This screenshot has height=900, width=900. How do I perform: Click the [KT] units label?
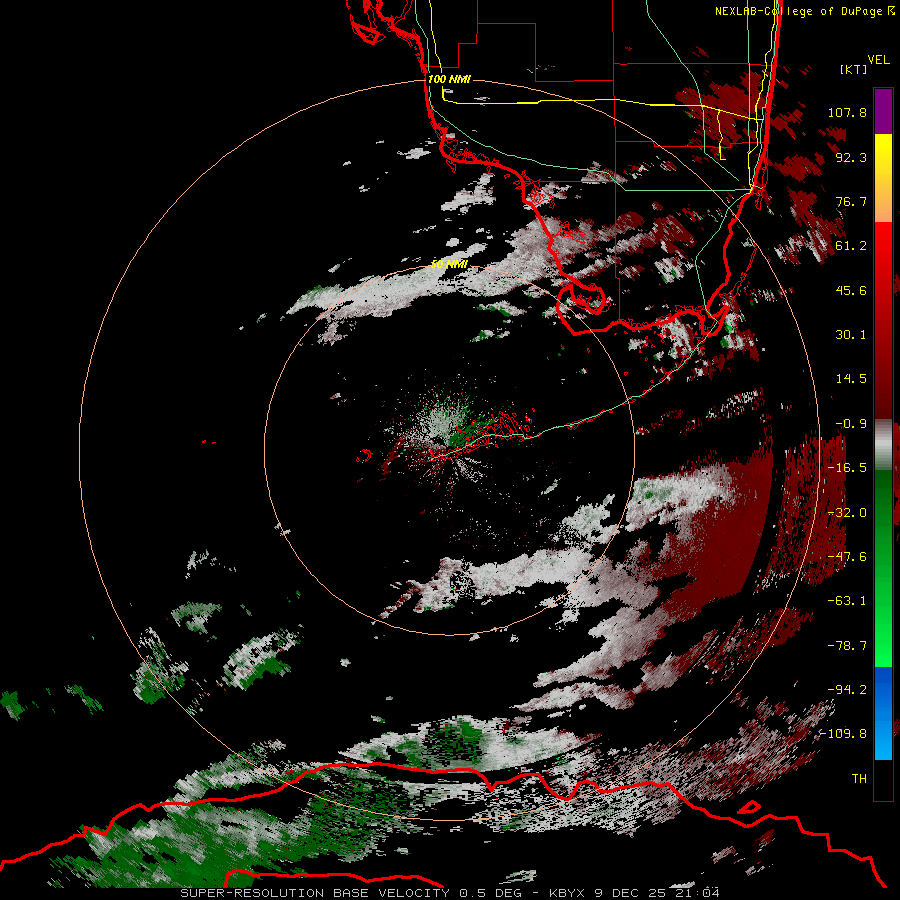coord(854,69)
